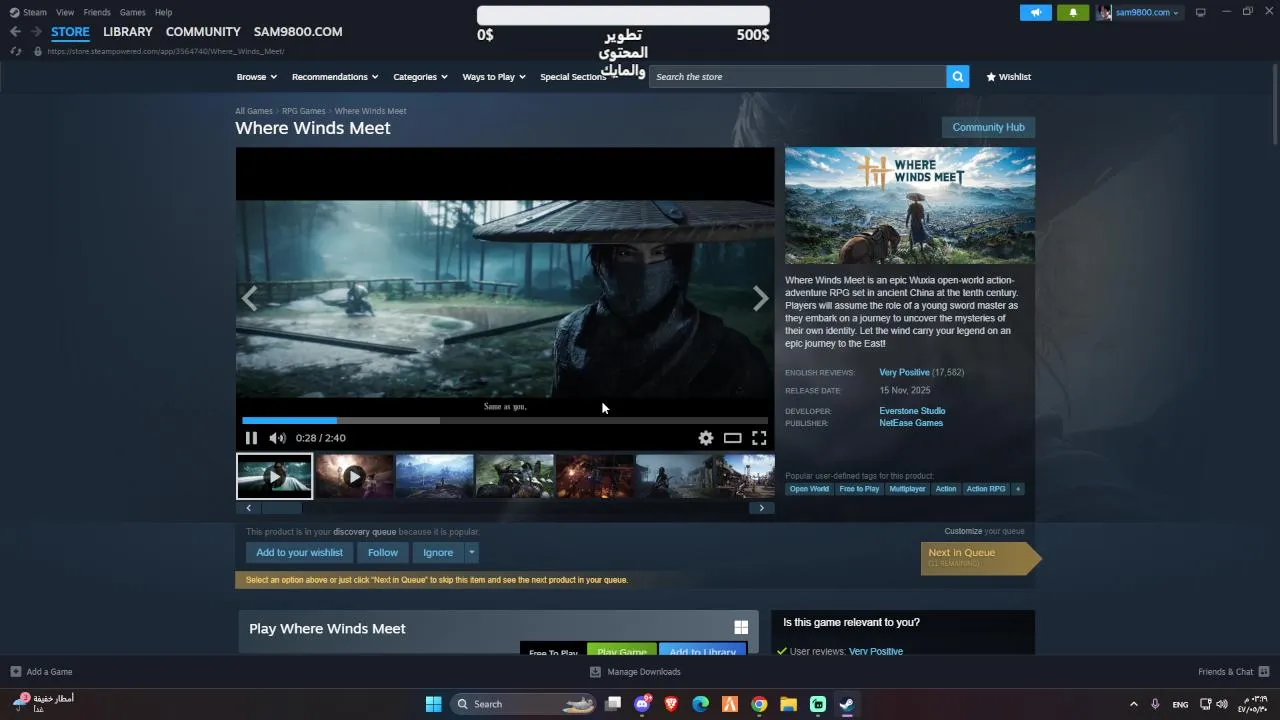Click the store search magnifier button

(958, 77)
